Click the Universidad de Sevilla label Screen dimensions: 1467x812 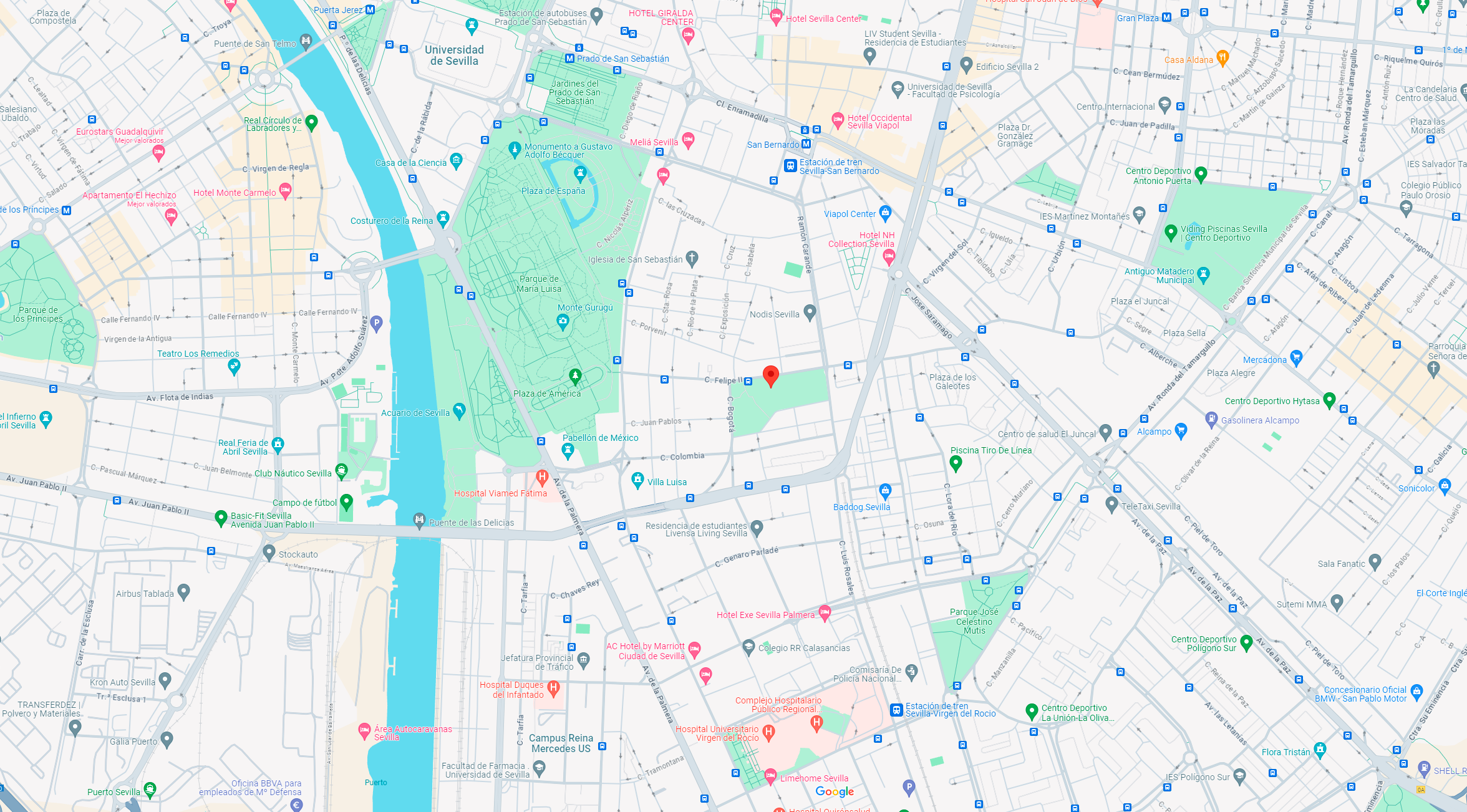coord(454,56)
